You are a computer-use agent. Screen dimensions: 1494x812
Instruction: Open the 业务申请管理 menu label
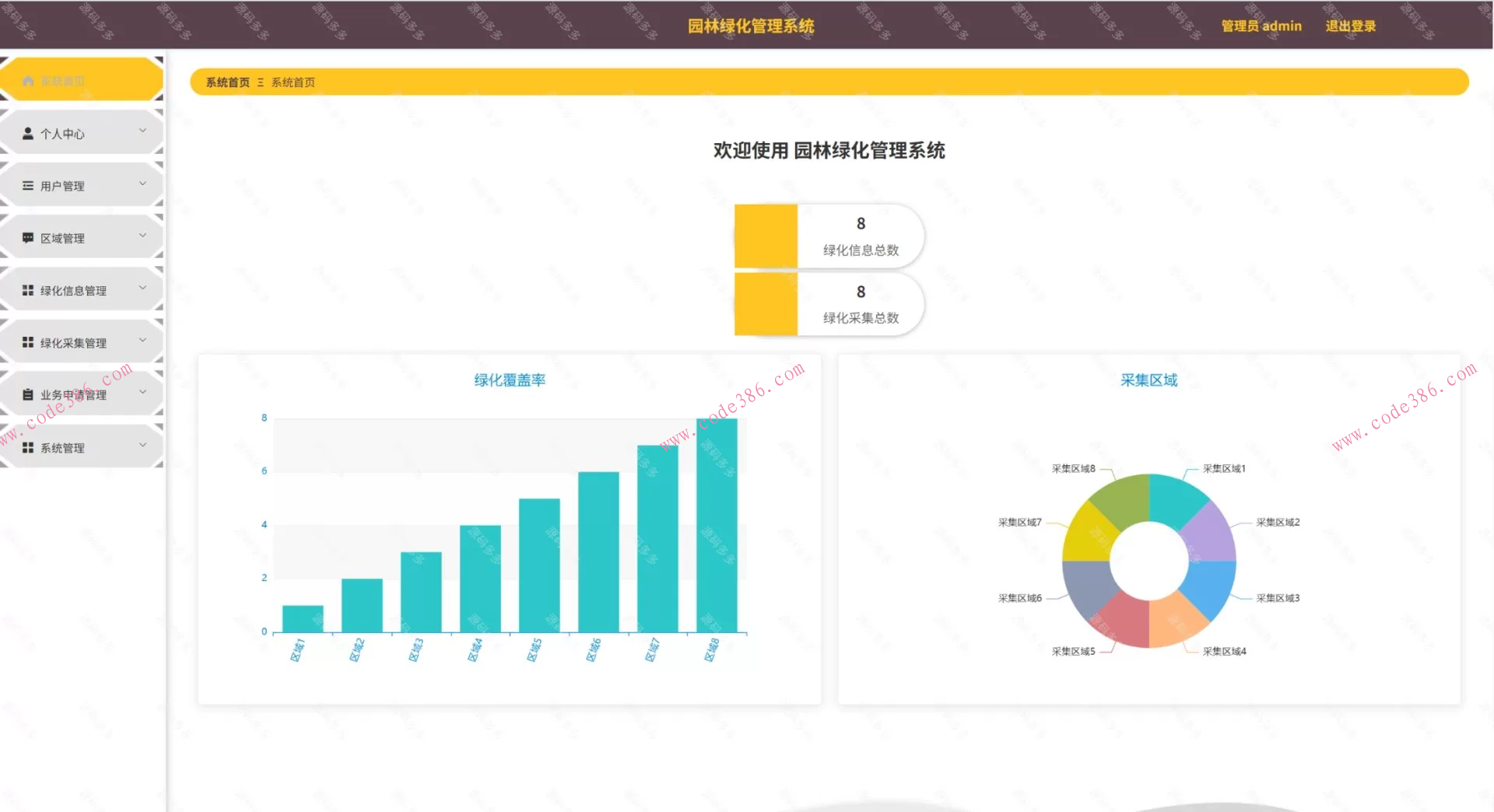click(73, 395)
